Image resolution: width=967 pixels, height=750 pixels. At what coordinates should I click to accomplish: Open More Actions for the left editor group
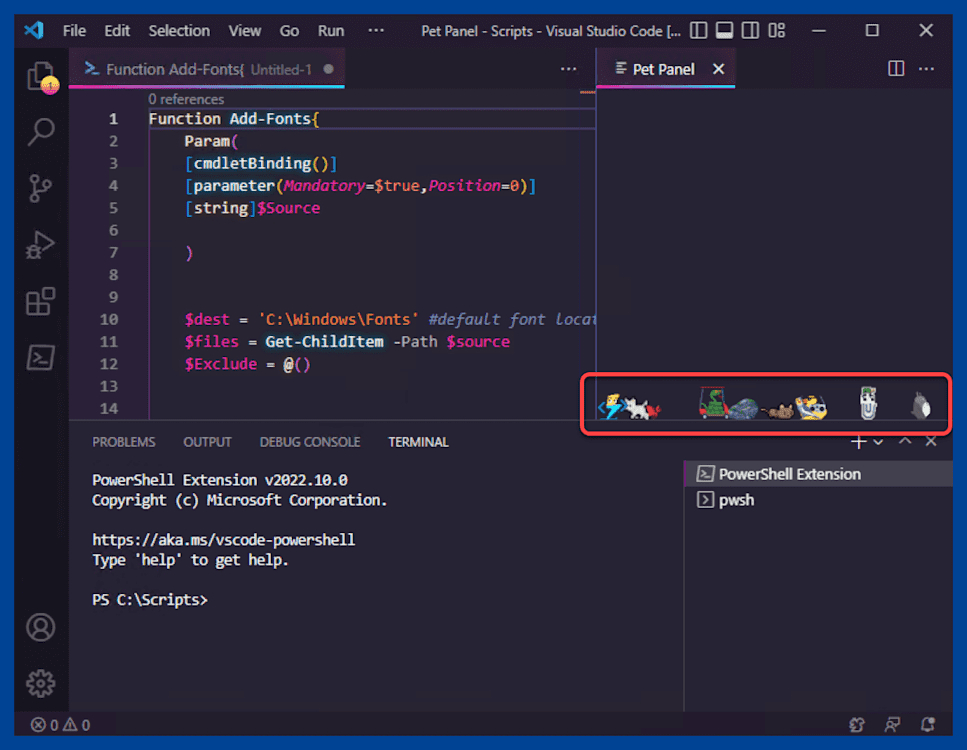(569, 68)
